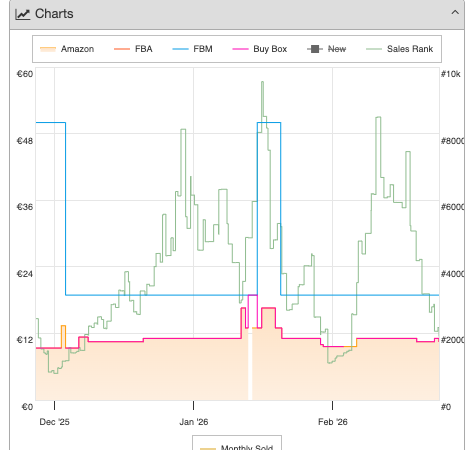
Task: Toggle the Buy Box series in the legend
Action: (x=259, y=49)
